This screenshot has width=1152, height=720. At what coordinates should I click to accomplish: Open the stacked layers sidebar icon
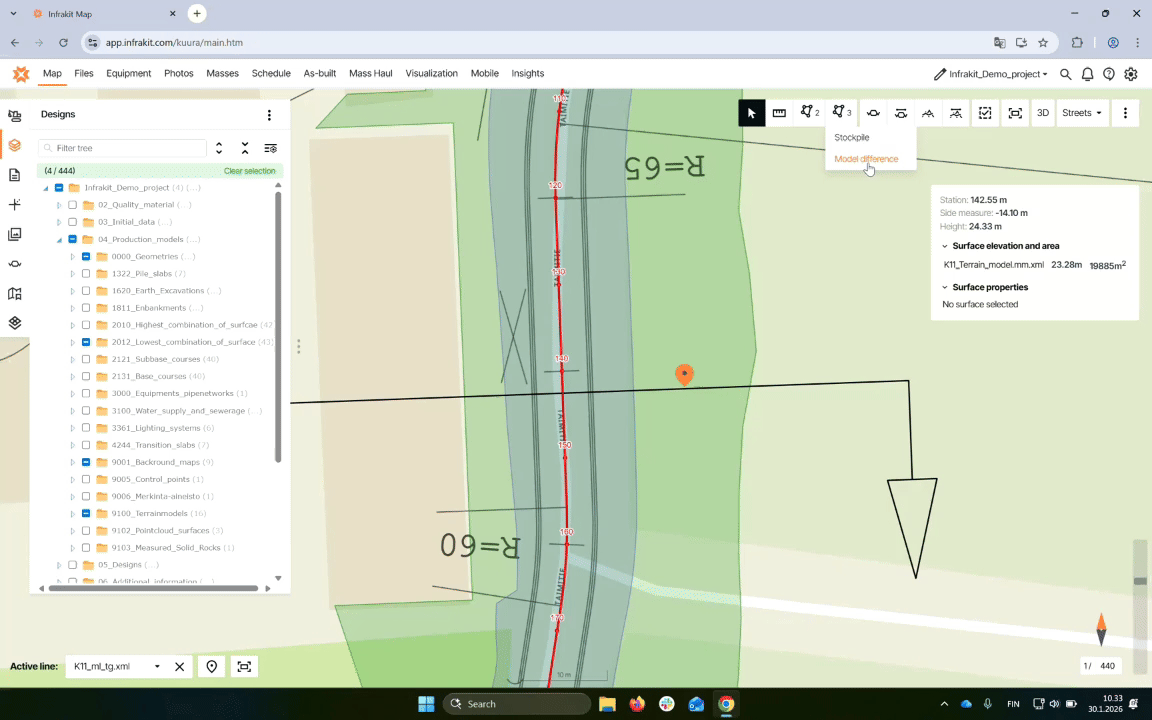tap(14, 323)
